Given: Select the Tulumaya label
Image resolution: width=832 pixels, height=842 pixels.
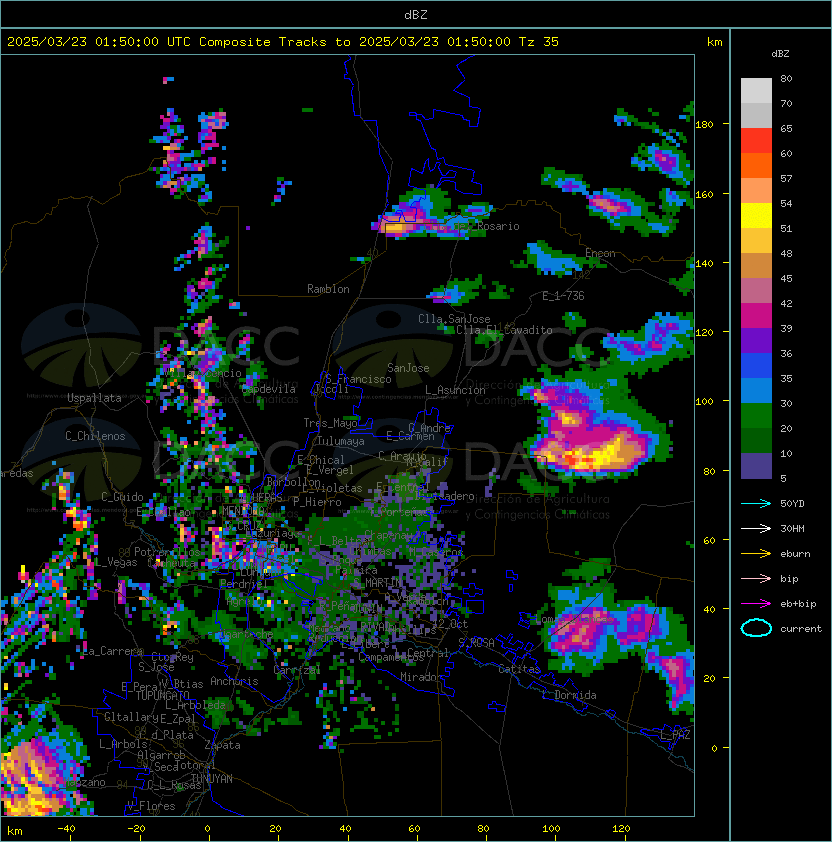Looking at the screenshot, I should coord(341,441).
